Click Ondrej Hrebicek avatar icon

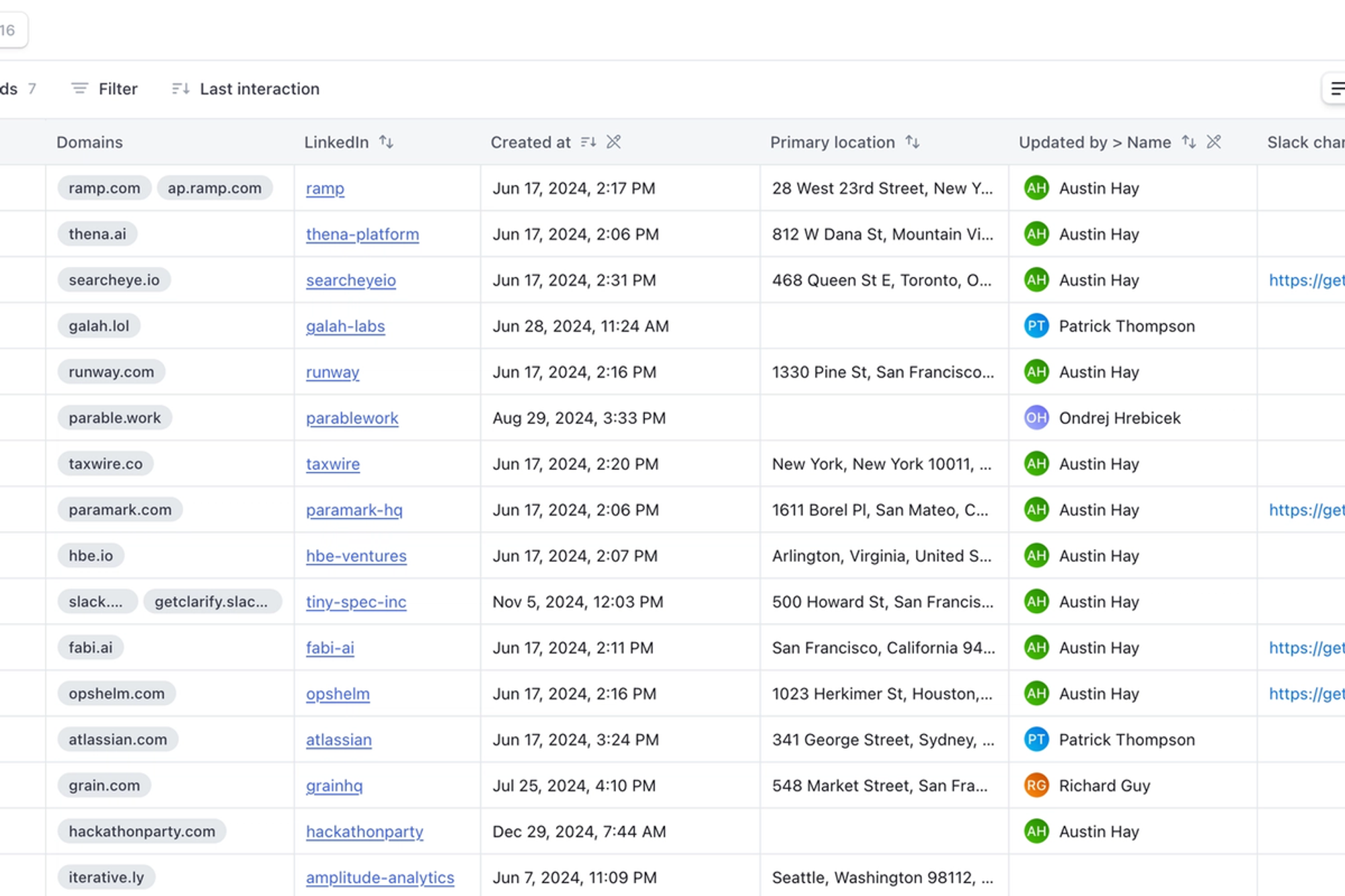(1036, 417)
